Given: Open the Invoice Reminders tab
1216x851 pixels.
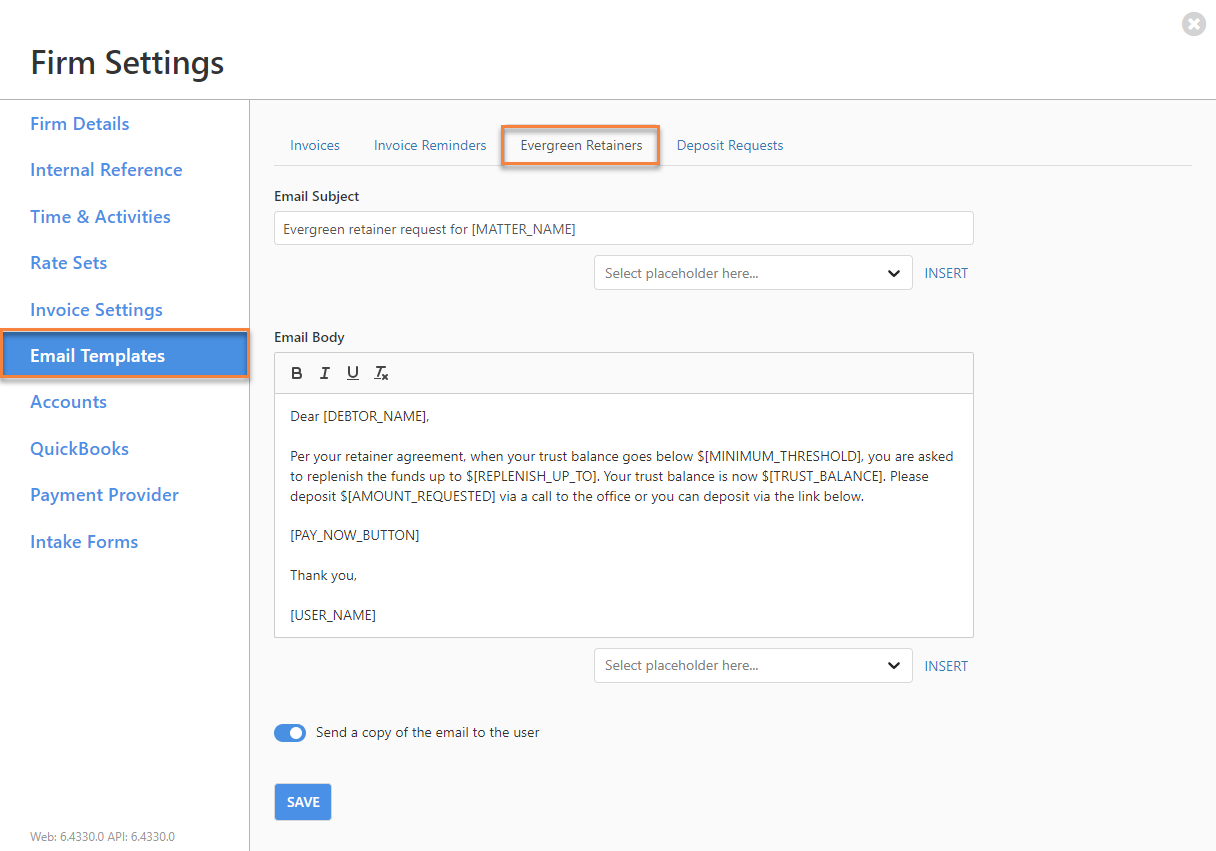Looking at the screenshot, I should pyautogui.click(x=430, y=145).
